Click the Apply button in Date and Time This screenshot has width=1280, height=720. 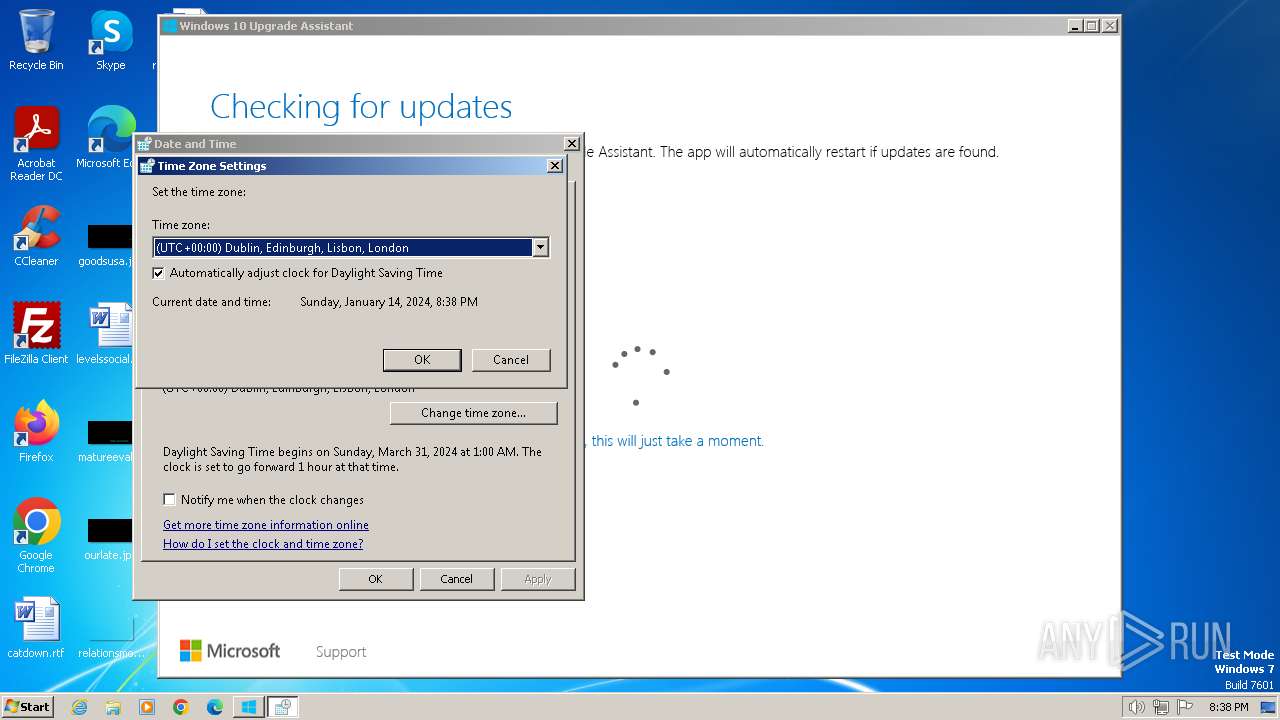tap(538, 579)
